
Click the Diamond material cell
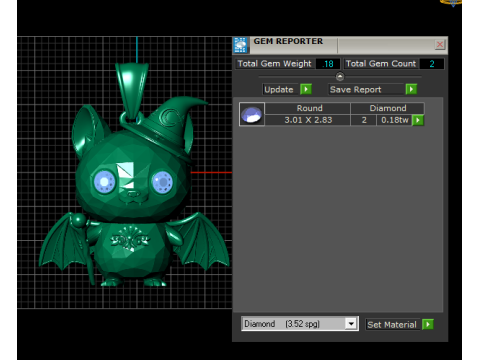pos(388,108)
